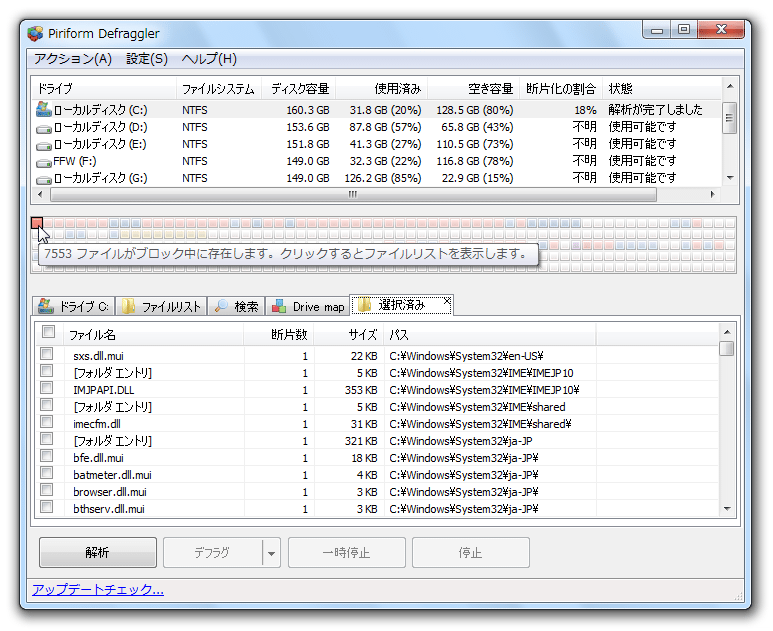Viewport: 773px width, 631px height.
Task: Click the highlighted red block in drive map
Action: (37, 223)
